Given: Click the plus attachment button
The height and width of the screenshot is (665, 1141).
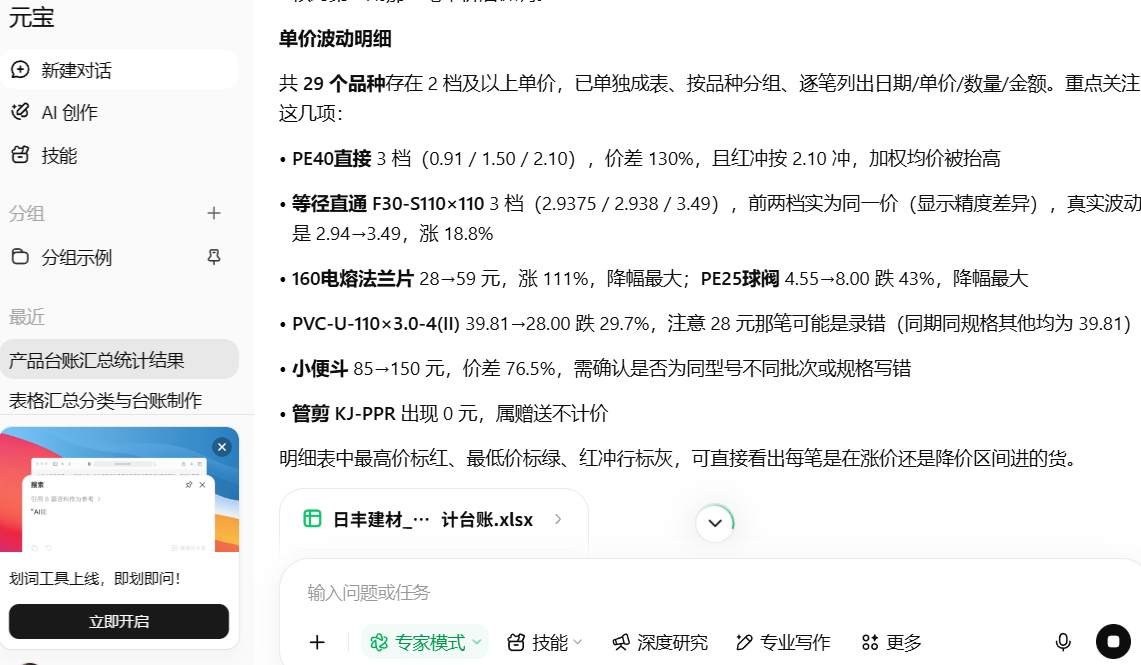Looking at the screenshot, I should [x=317, y=642].
